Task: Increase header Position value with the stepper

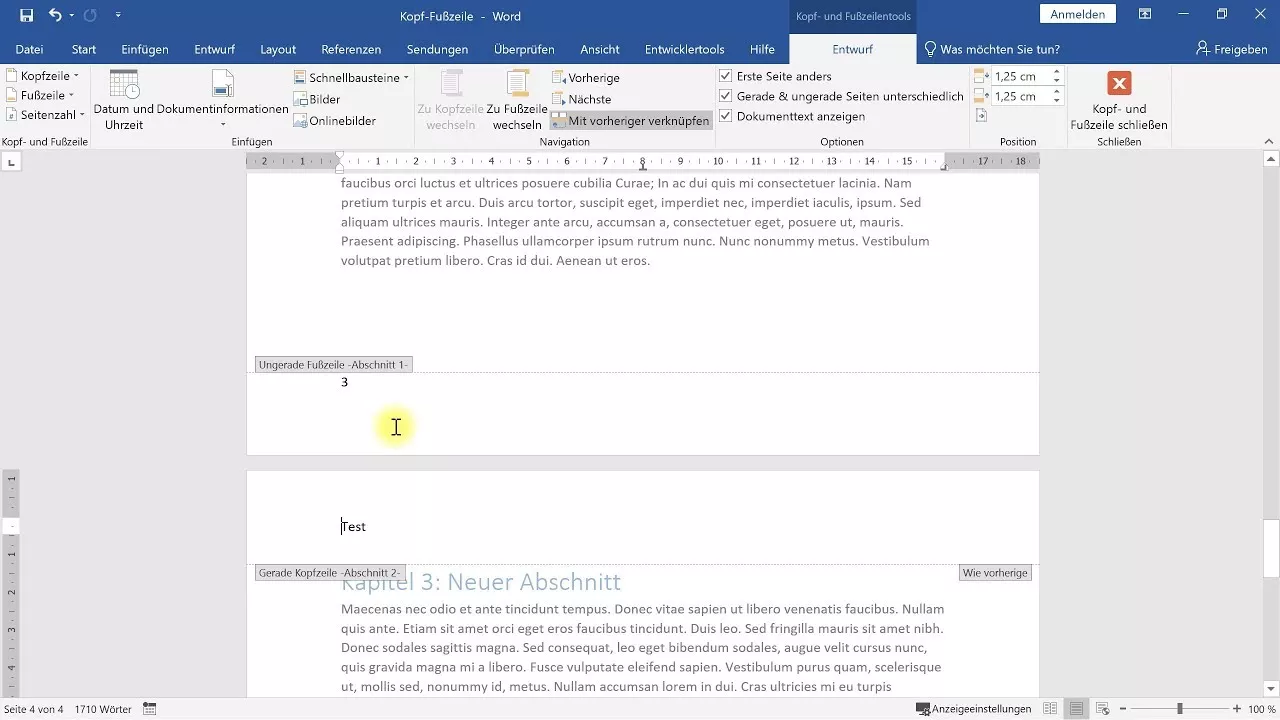Action: click(1056, 70)
